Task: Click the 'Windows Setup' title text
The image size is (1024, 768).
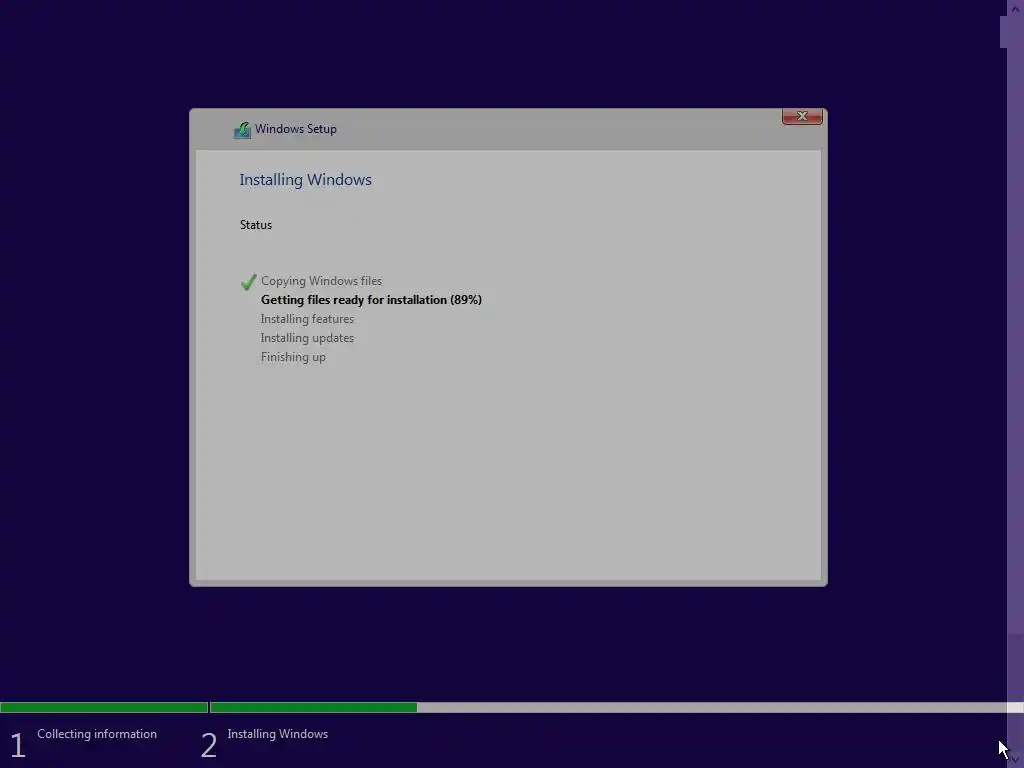Action: pos(296,129)
